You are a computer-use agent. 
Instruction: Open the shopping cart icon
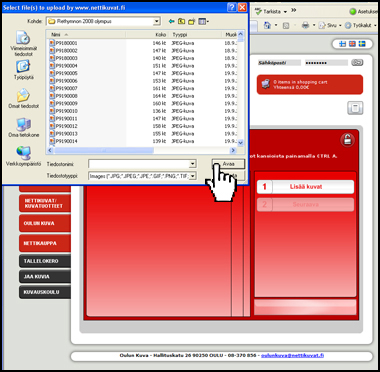pyautogui.click(x=266, y=84)
